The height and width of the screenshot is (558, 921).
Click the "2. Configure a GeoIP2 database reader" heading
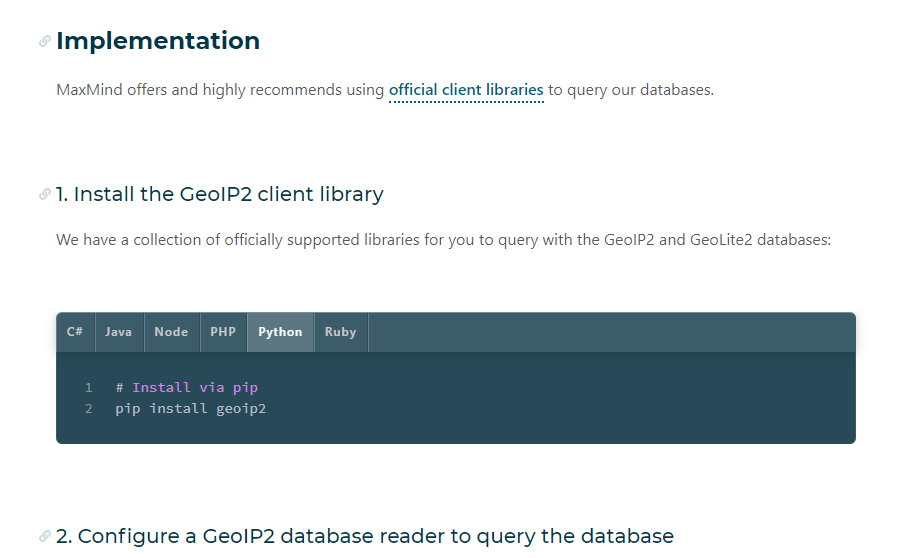[365, 536]
